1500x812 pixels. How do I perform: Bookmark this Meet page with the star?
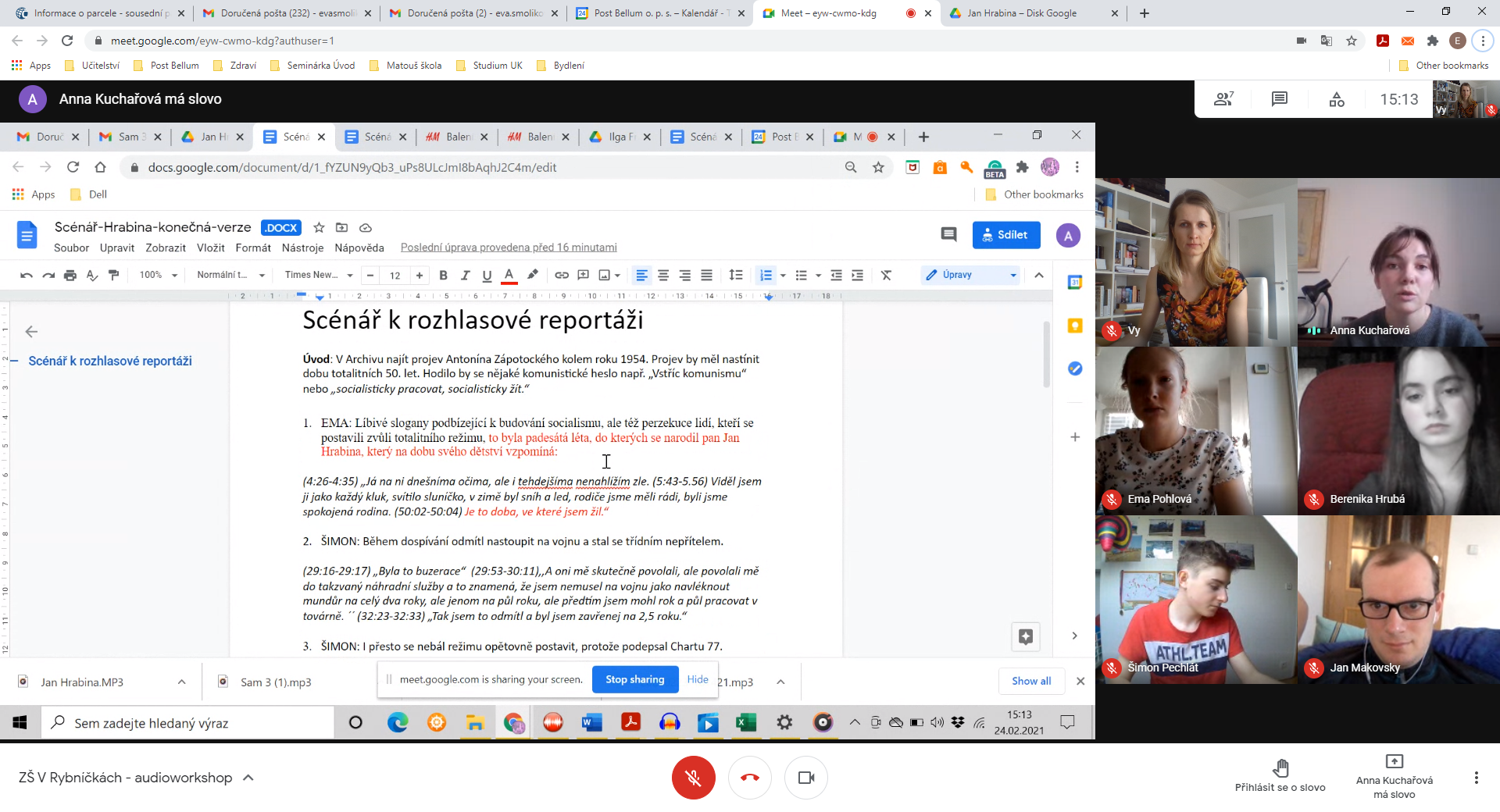1352,41
